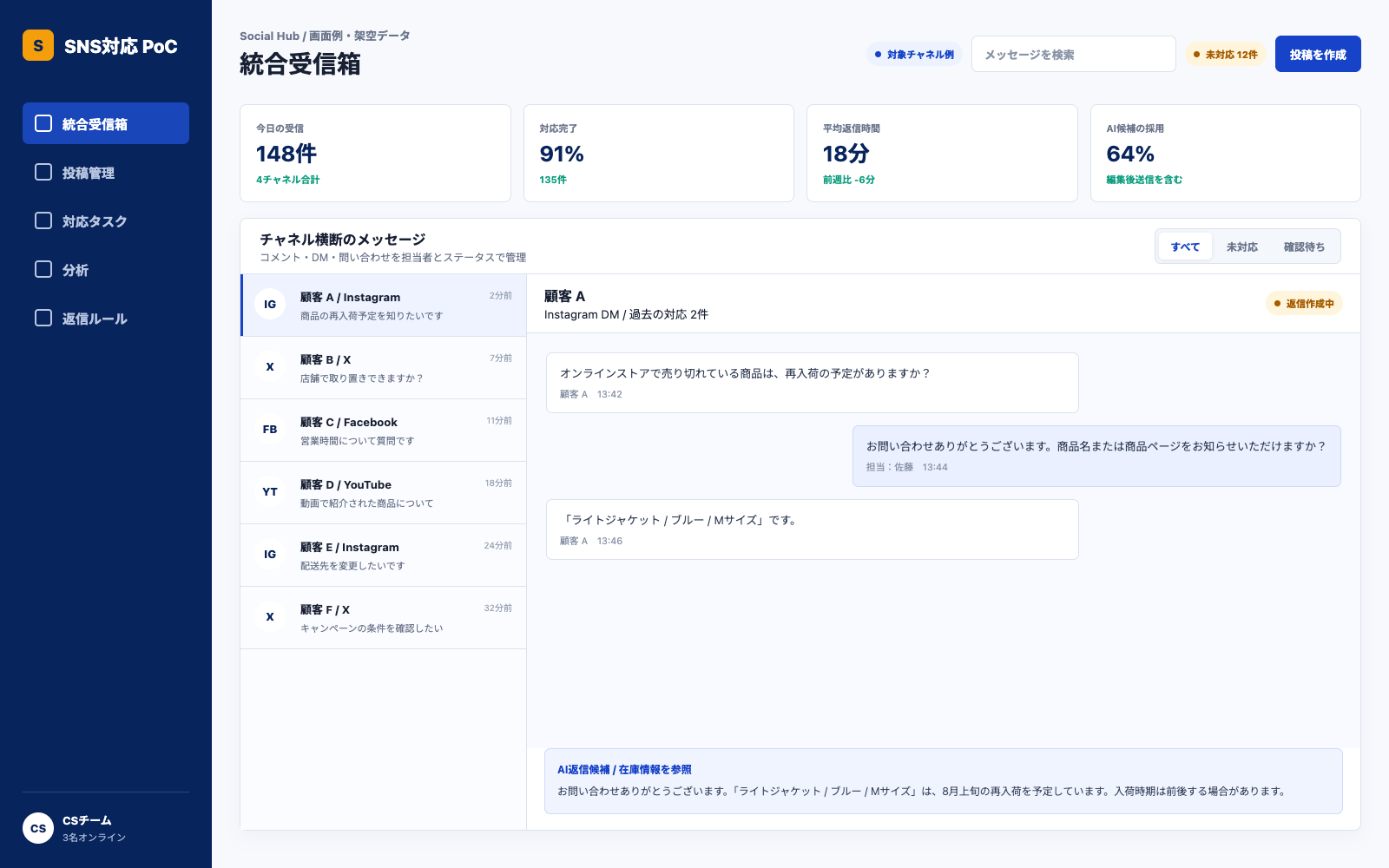This screenshot has height=868, width=1389.
Task: Switch to the 未対応 filter tab
Action: coord(1242,247)
